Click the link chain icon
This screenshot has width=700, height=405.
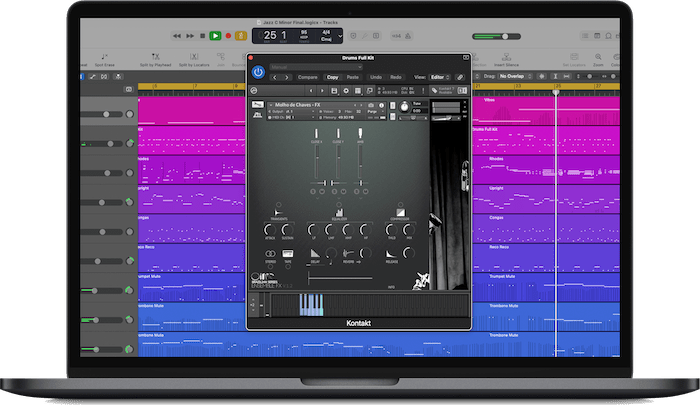tap(460, 77)
